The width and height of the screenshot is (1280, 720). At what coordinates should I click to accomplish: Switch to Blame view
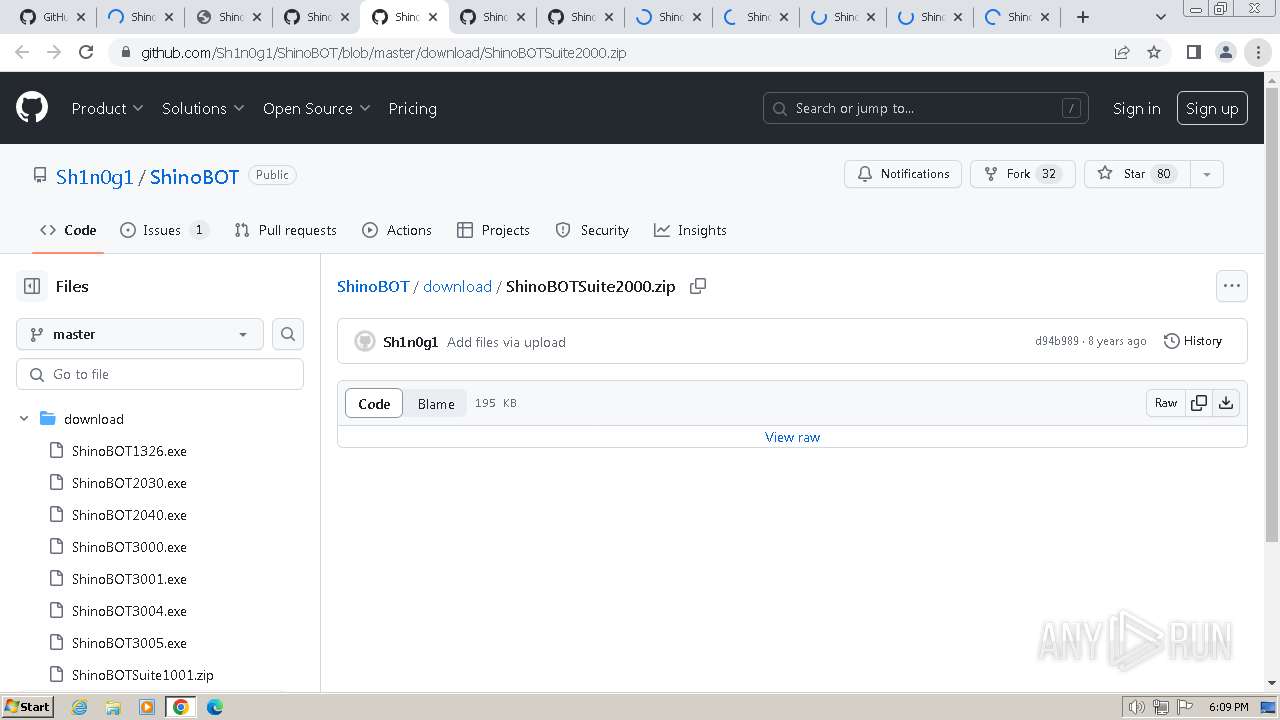point(436,403)
